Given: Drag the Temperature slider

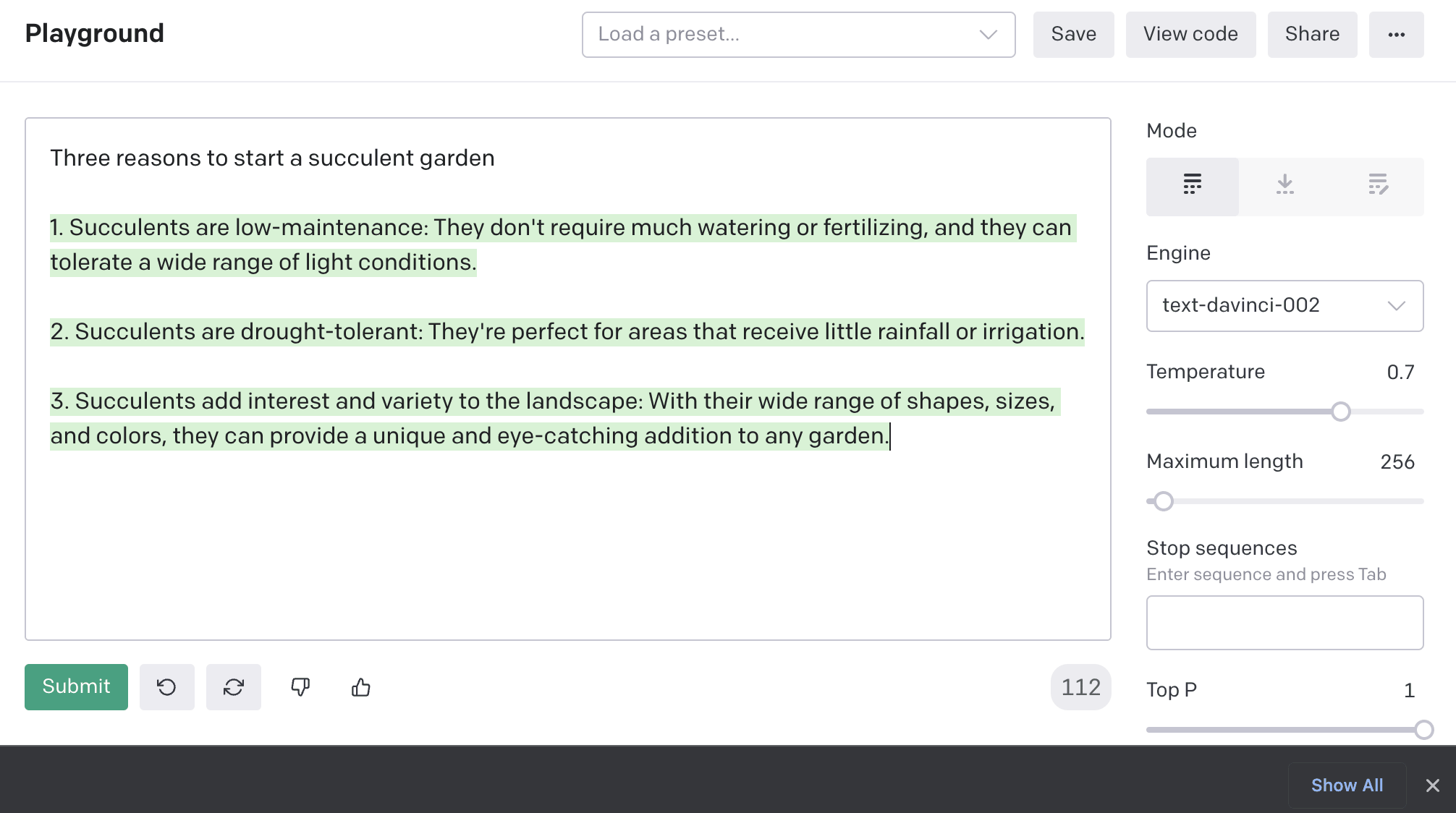Looking at the screenshot, I should tap(1341, 411).
